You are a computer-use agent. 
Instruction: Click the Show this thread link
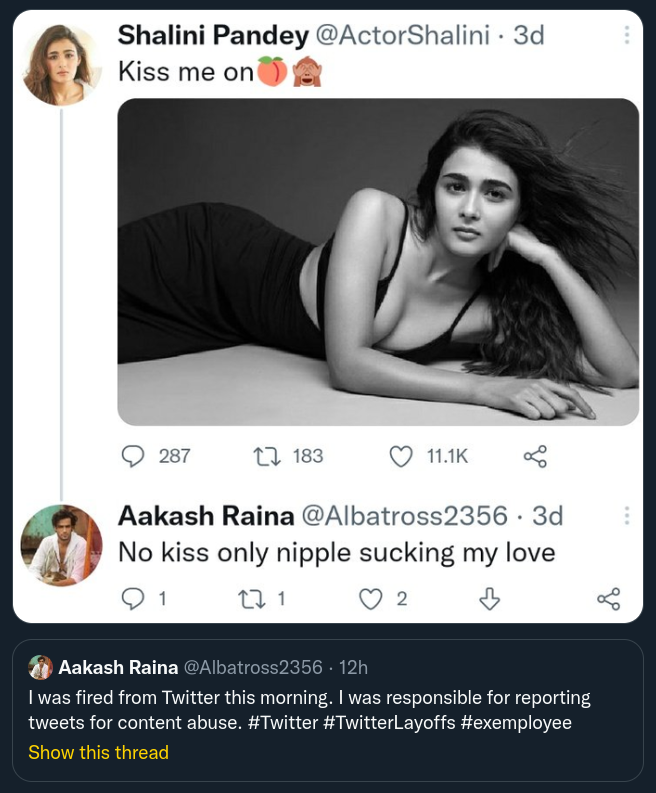[98, 752]
